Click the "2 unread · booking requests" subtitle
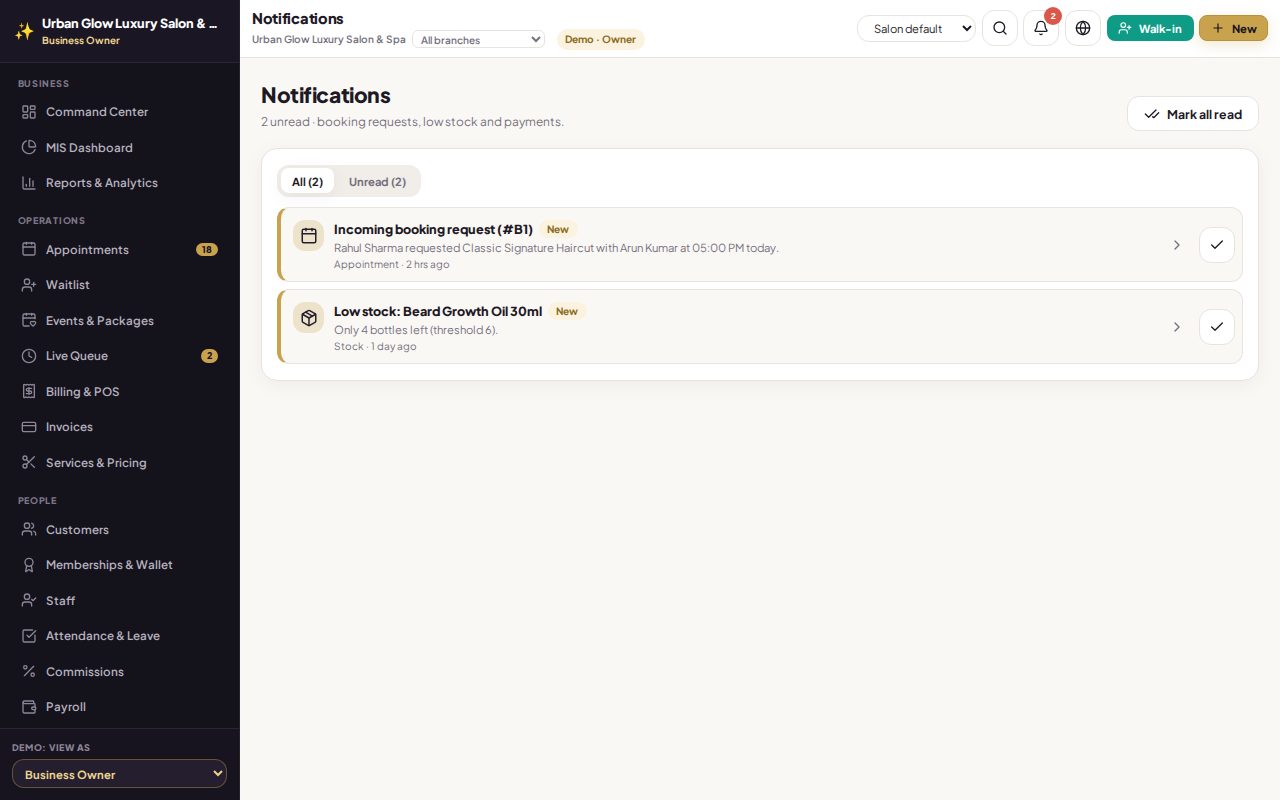 pos(412,122)
